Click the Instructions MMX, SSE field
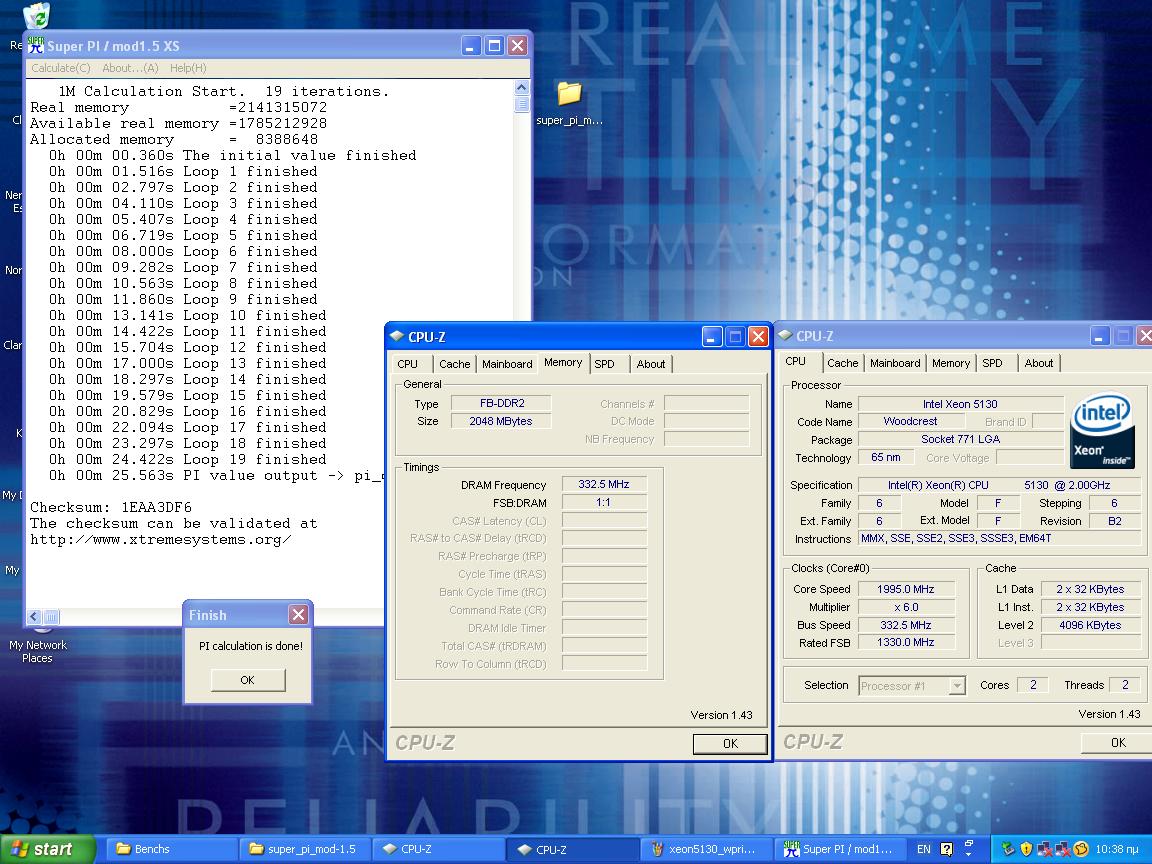 pyautogui.click(x=999, y=539)
